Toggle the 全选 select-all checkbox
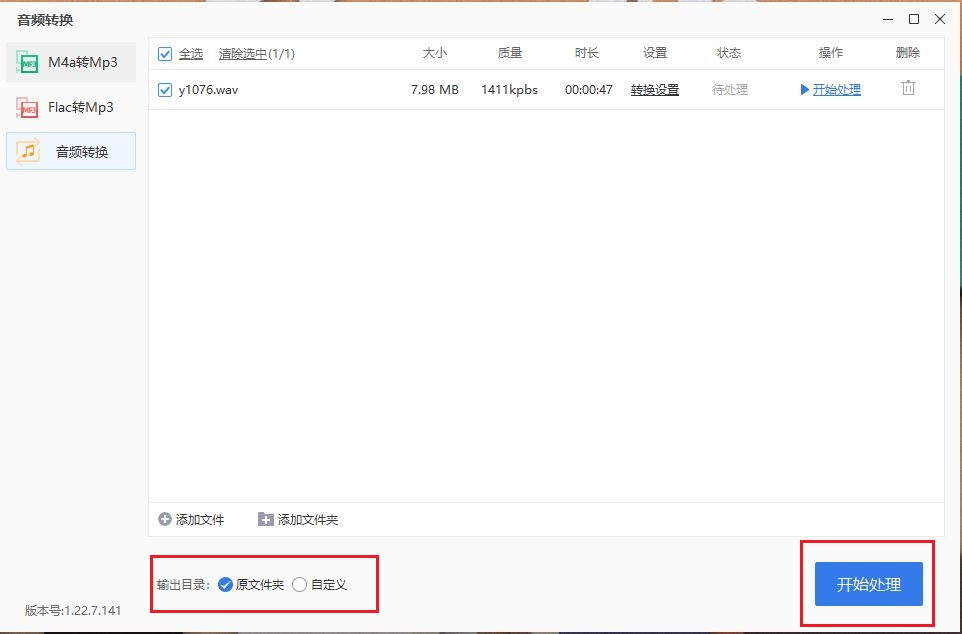Viewport: 962px width, 634px height. (165, 54)
